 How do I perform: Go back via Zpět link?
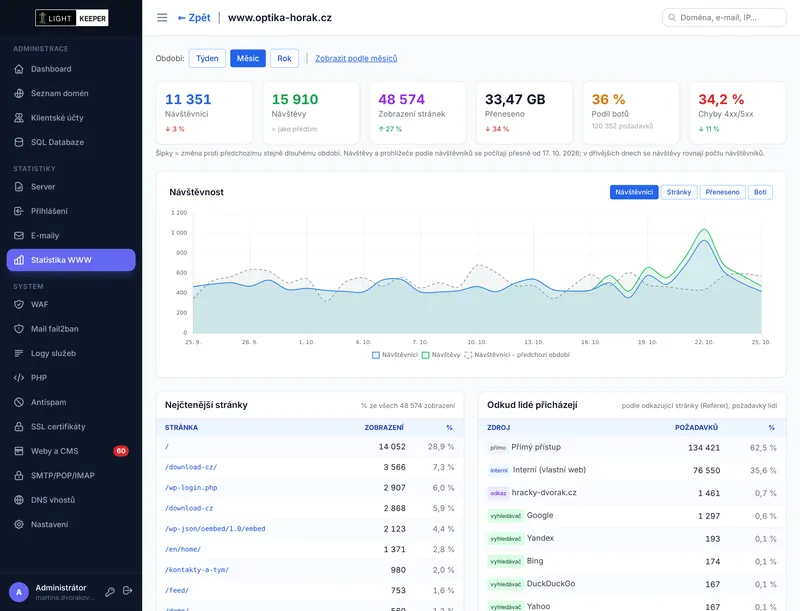(x=194, y=18)
